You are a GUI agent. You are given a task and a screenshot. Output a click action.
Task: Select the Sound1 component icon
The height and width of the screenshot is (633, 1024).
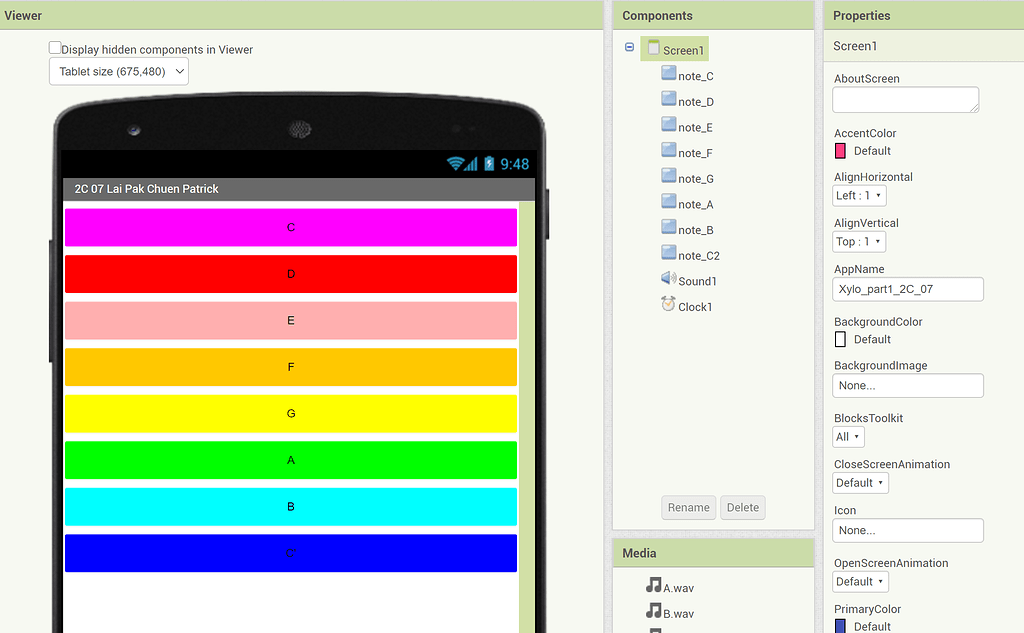click(668, 280)
